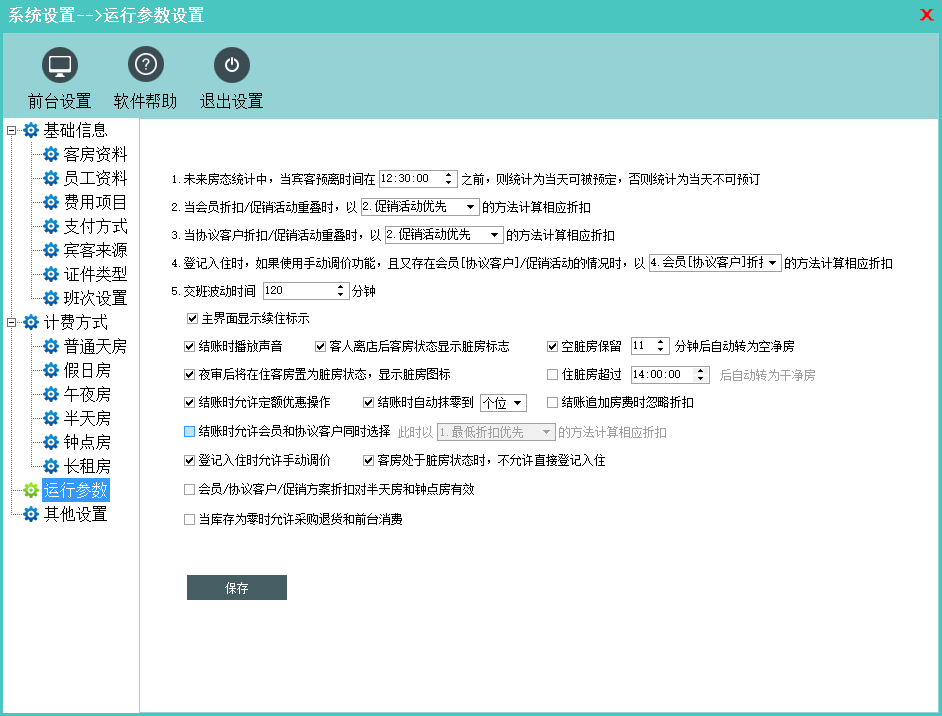Image resolution: width=942 pixels, height=716 pixels.
Task: Select 员工资料 in the tree
Action: point(95,179)
